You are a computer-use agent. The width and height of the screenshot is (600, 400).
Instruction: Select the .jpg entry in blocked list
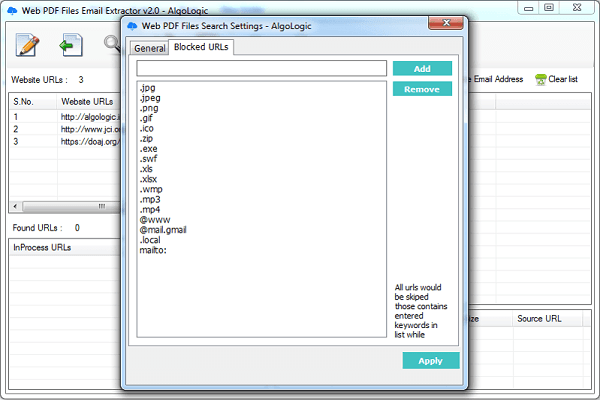pos(148,88)
